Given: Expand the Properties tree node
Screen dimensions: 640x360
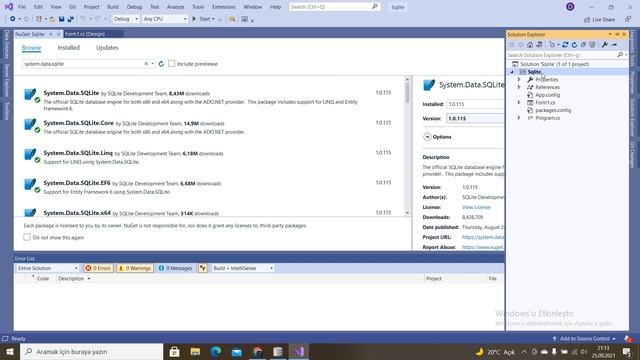Looking at the screenshot, I should point(519,80).
